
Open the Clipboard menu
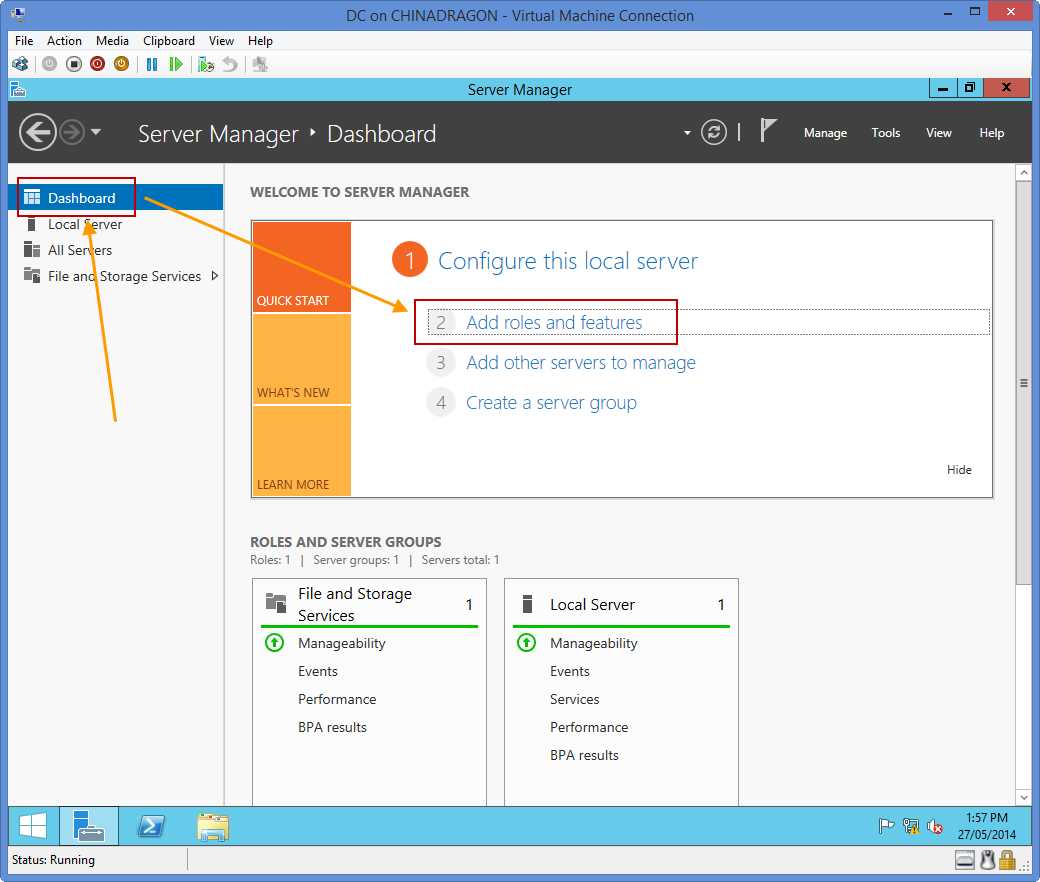click(169, 40)
